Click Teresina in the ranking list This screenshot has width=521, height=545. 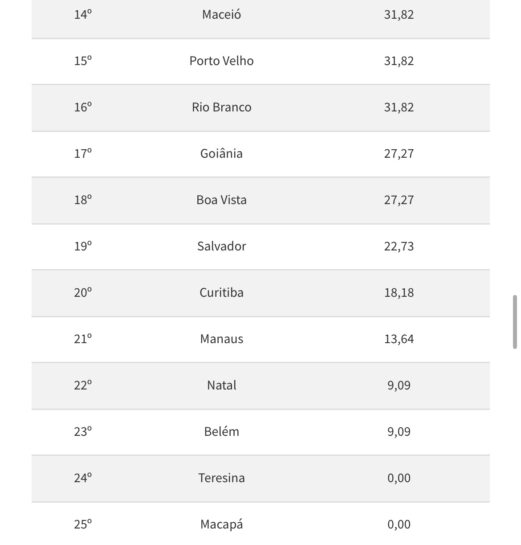(221, 478)
